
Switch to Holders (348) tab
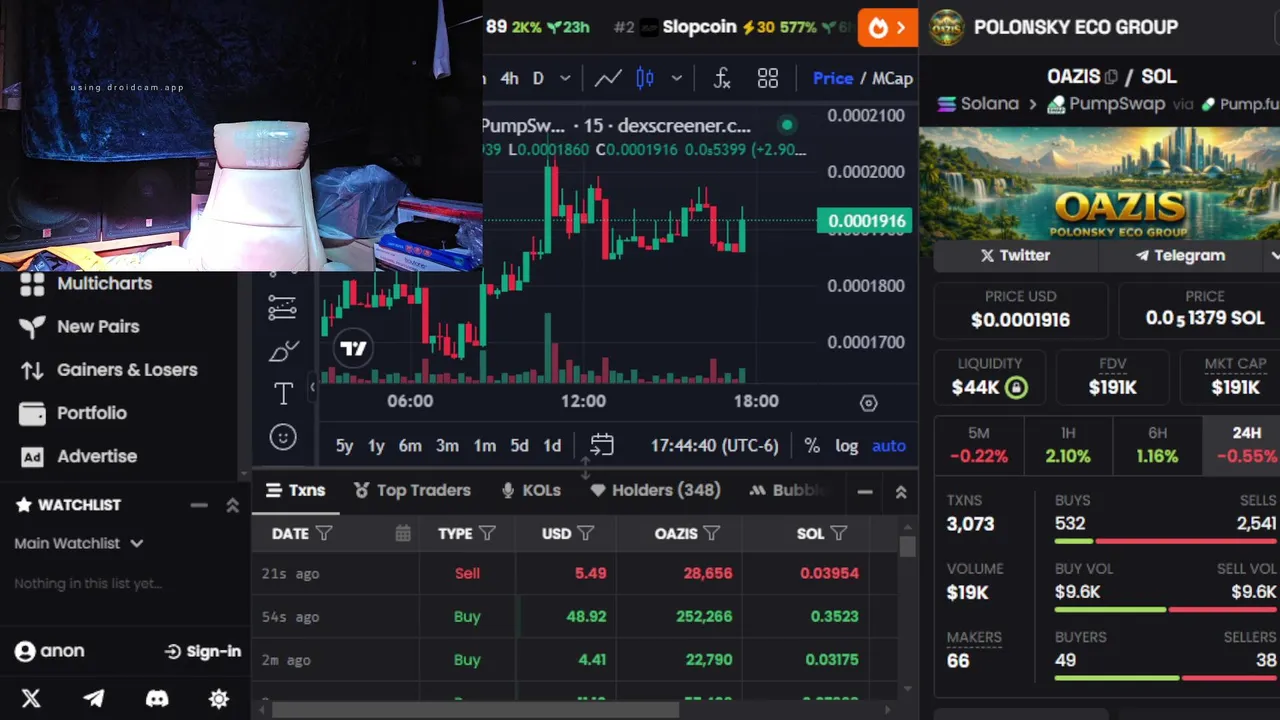tap(655, 490)
